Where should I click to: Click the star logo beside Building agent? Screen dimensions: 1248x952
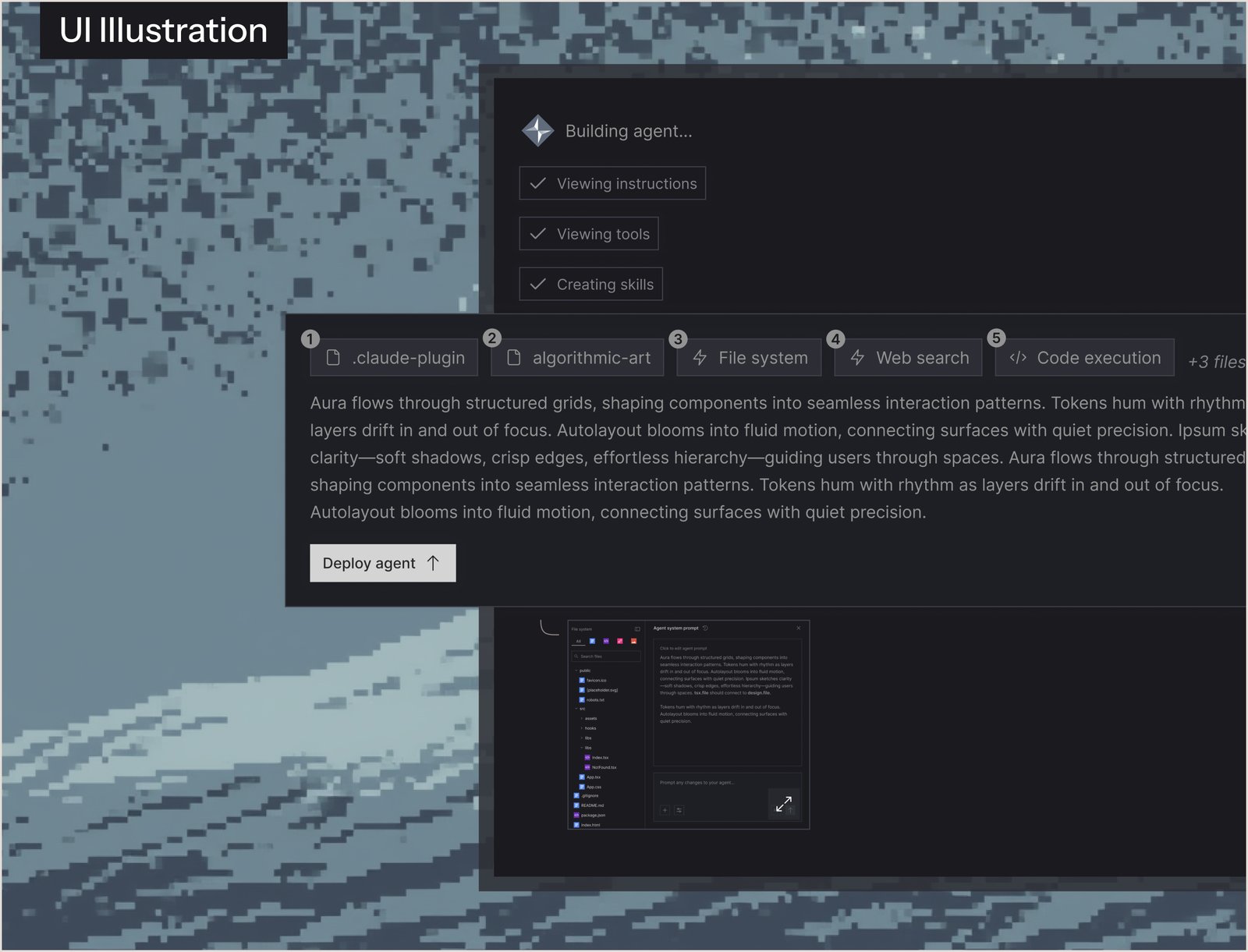538,131
